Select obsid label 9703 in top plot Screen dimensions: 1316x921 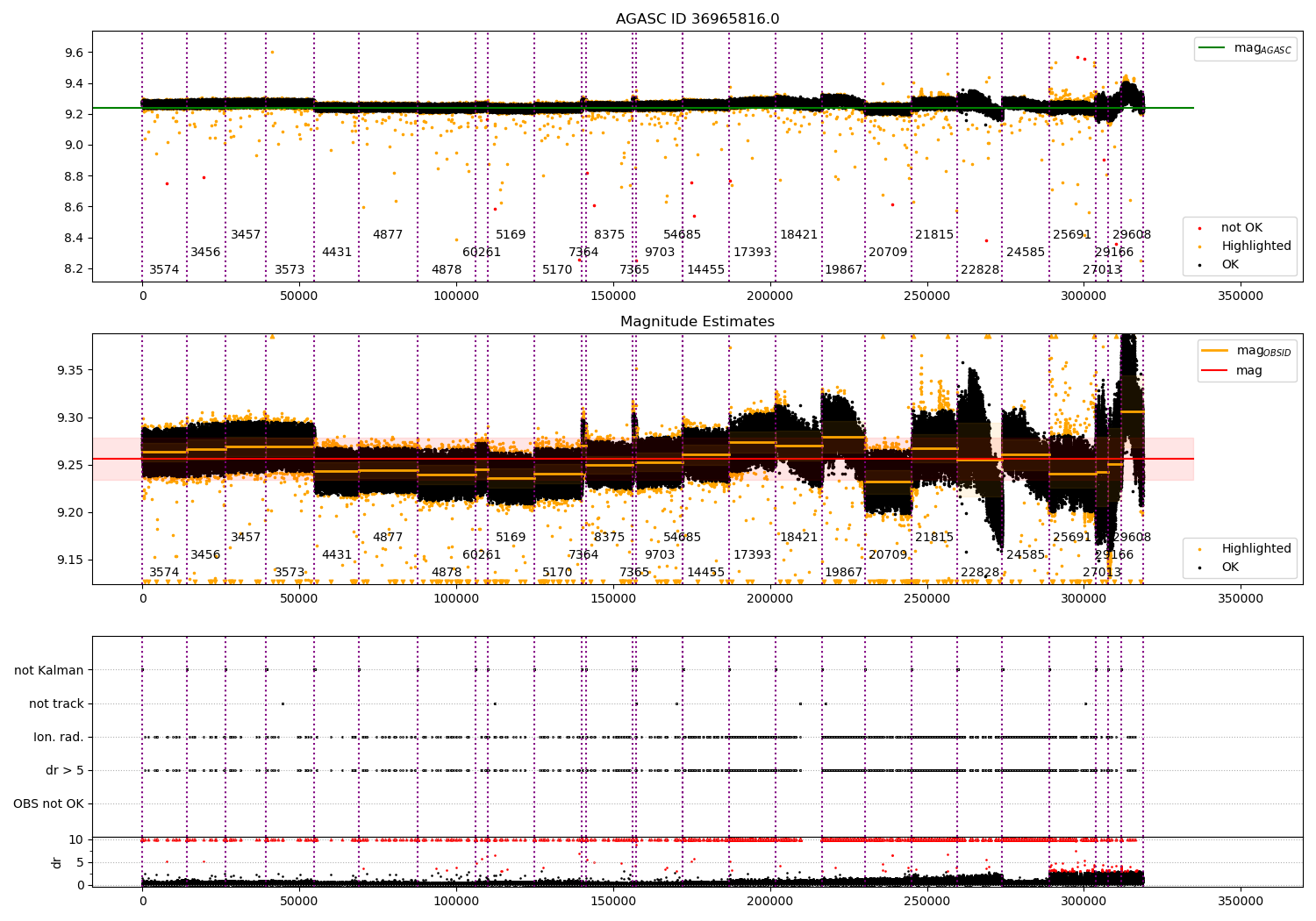(660, 253)
